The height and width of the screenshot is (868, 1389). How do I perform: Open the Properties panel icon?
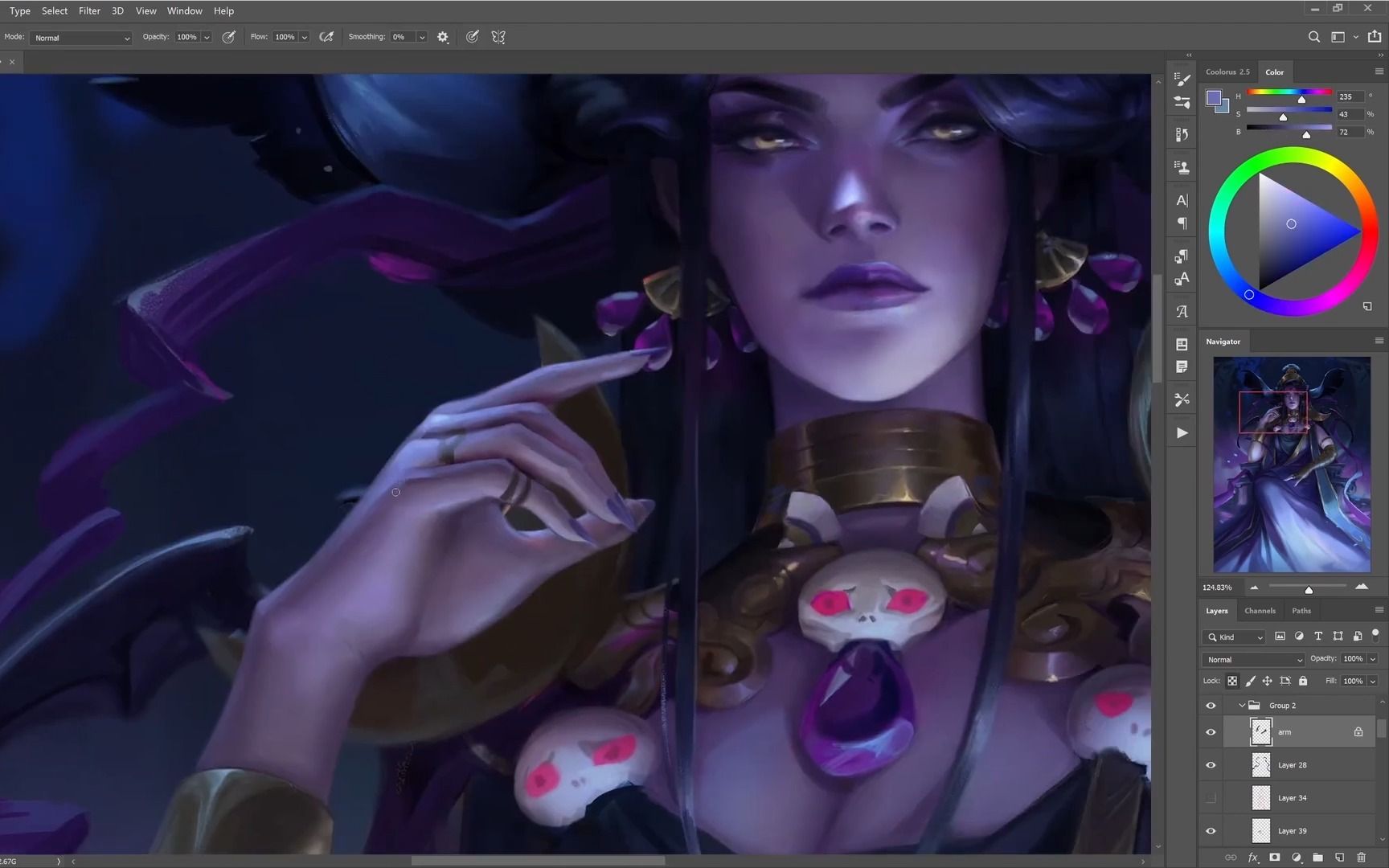(x=1182, y=344)
